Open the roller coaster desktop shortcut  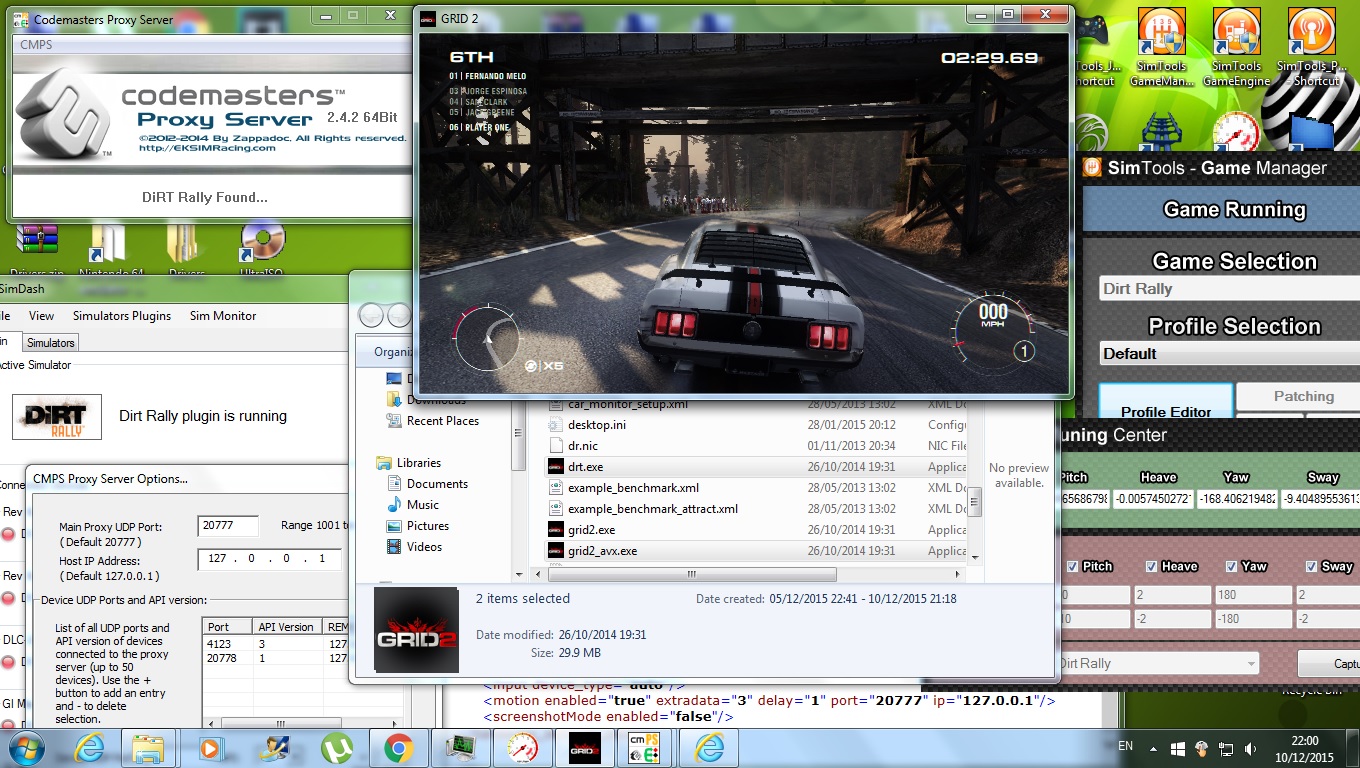pos(1161,130)
